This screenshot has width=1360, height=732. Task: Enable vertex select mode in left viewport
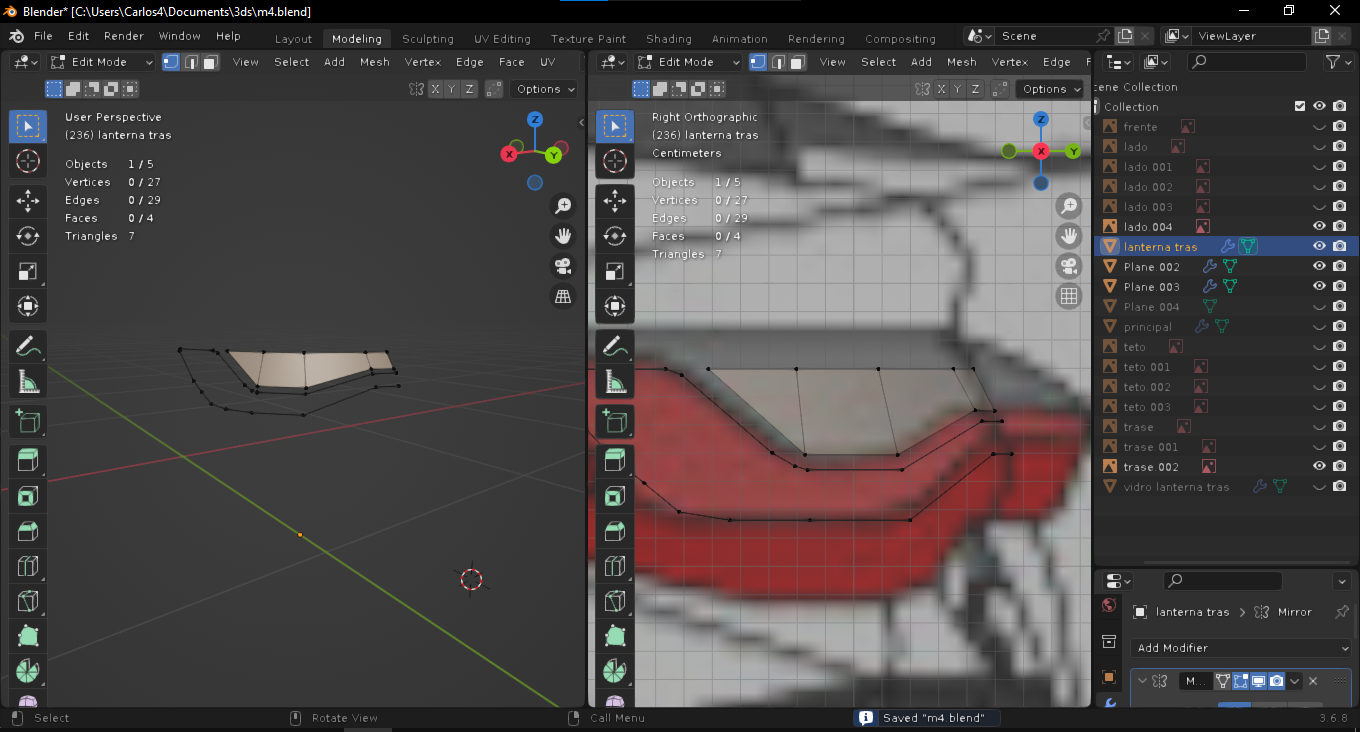pyautogui.click(x=171, y=62)
